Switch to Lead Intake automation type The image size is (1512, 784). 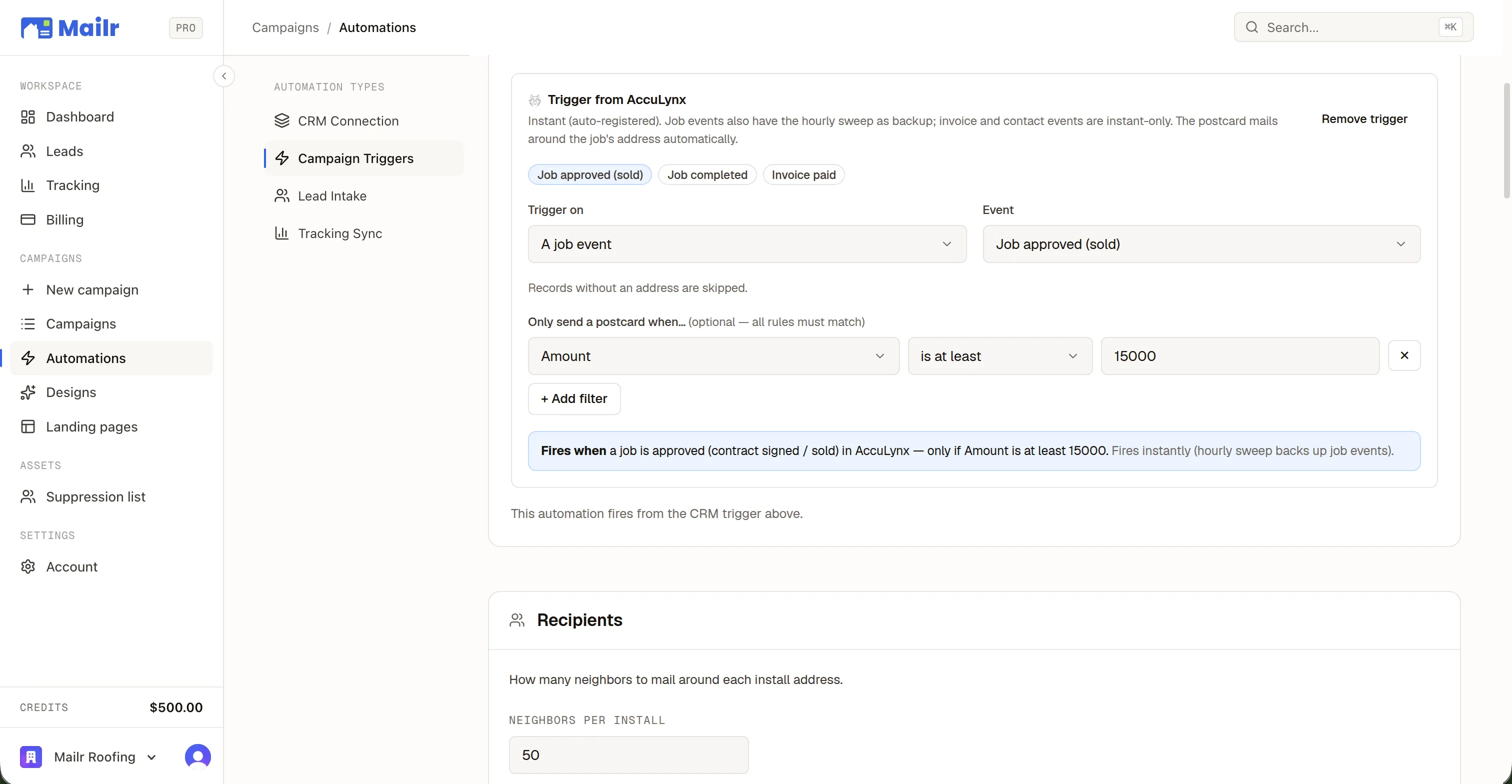(x=364, y=196)
